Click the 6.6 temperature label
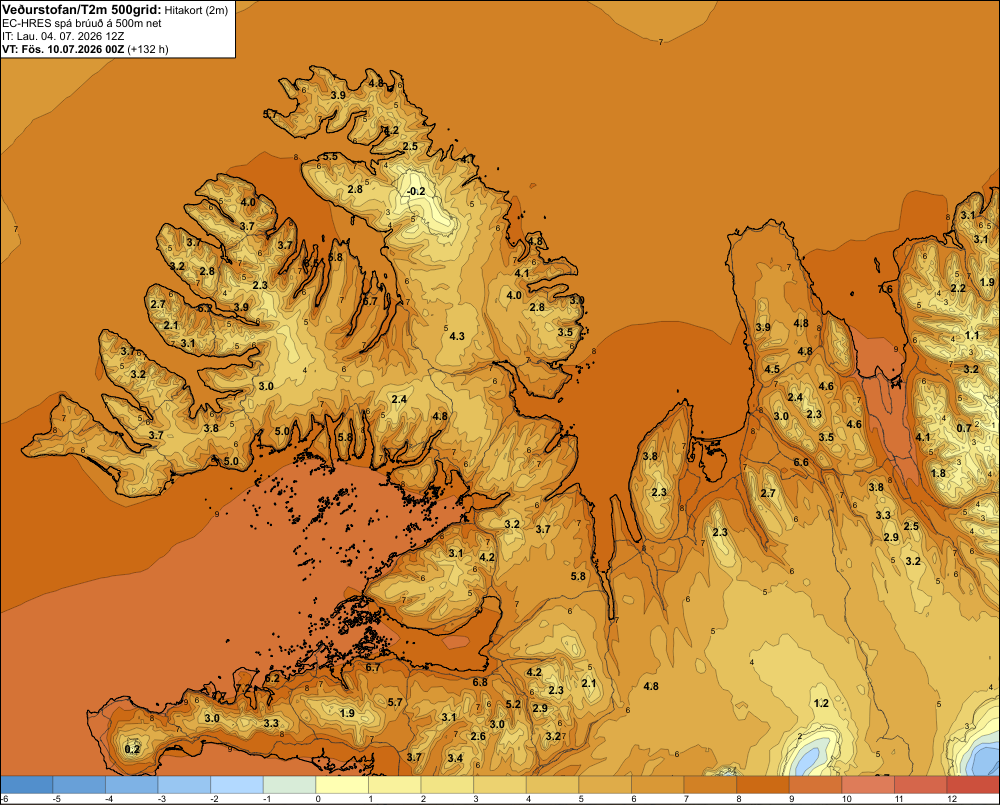Viewport: 1000px width, 805px height. click(x=801, y=462)
